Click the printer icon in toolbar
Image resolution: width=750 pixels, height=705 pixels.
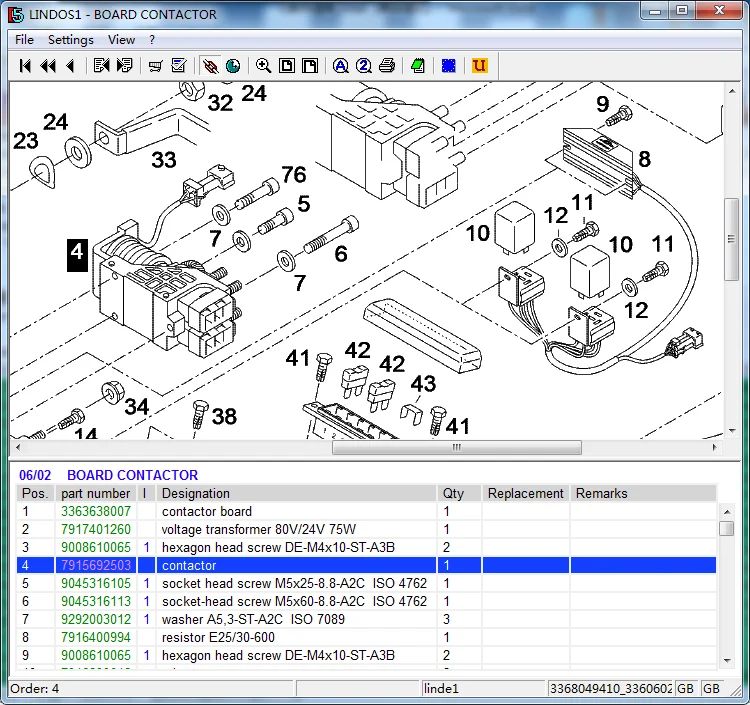(387, 66)
